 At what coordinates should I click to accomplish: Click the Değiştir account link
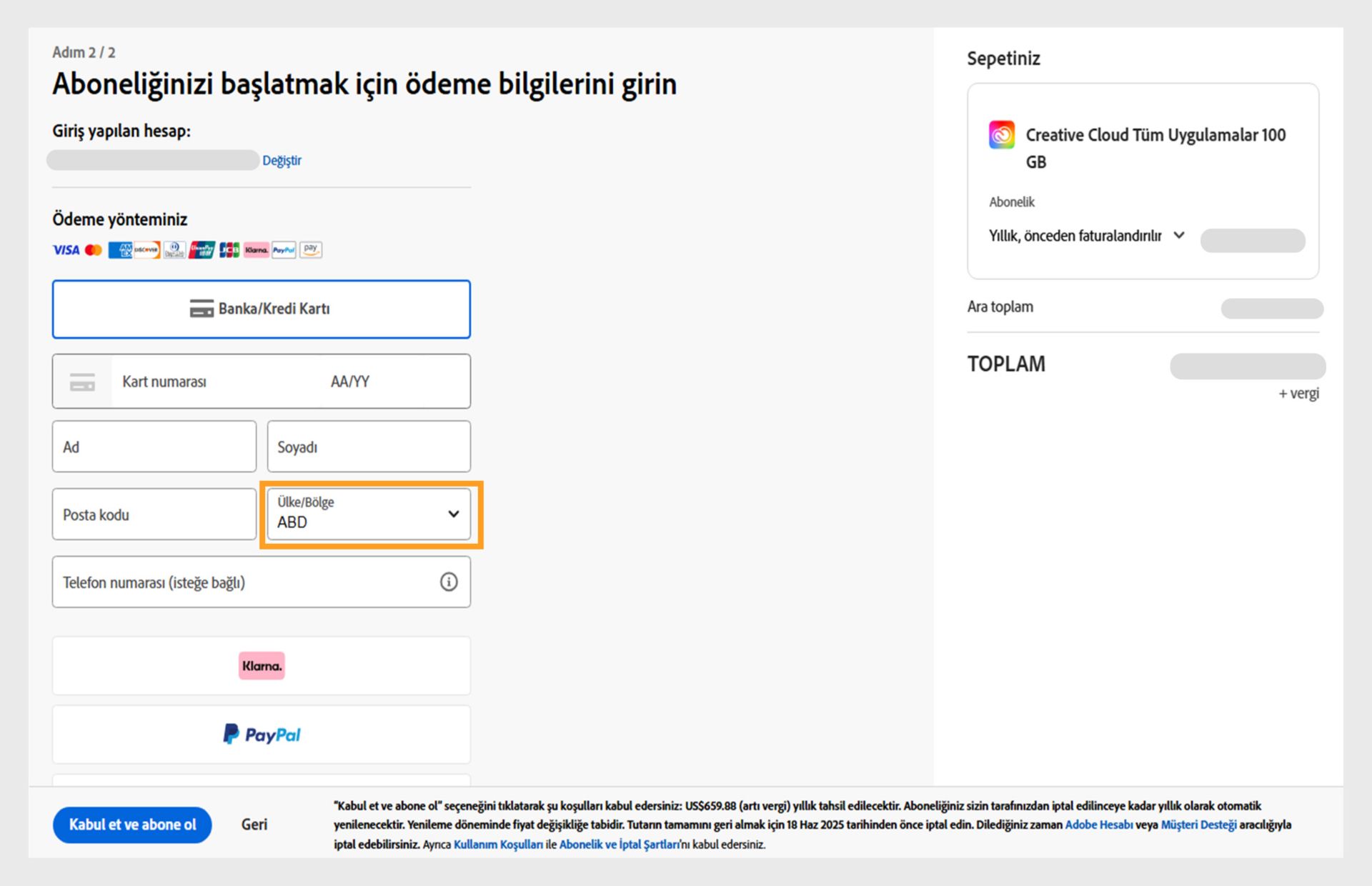point(282,161)
